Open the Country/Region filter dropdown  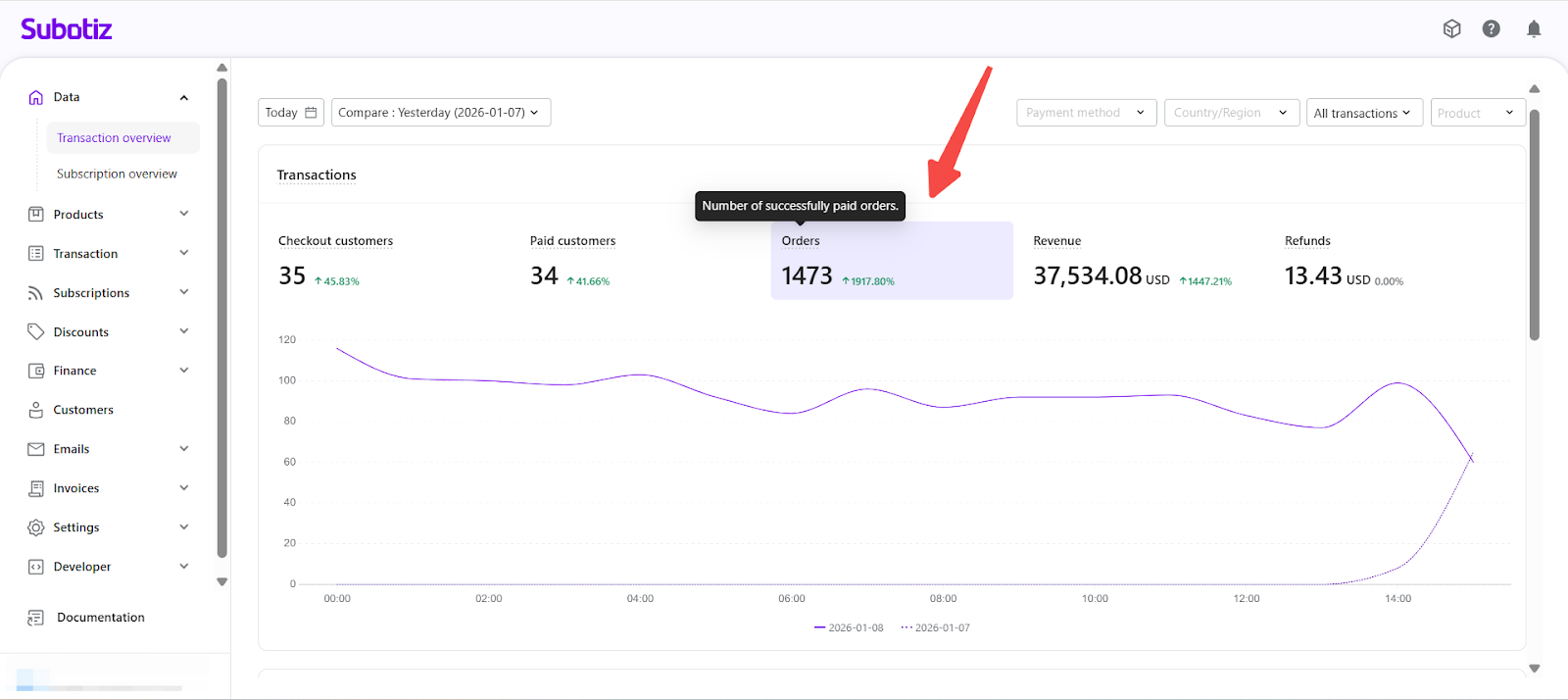[x=1231, y=113]
